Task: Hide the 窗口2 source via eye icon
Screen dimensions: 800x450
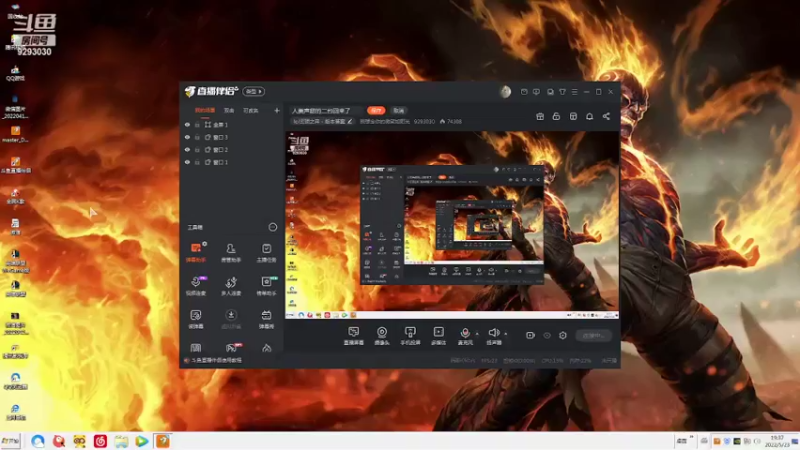Action: (x=187, y=149)
